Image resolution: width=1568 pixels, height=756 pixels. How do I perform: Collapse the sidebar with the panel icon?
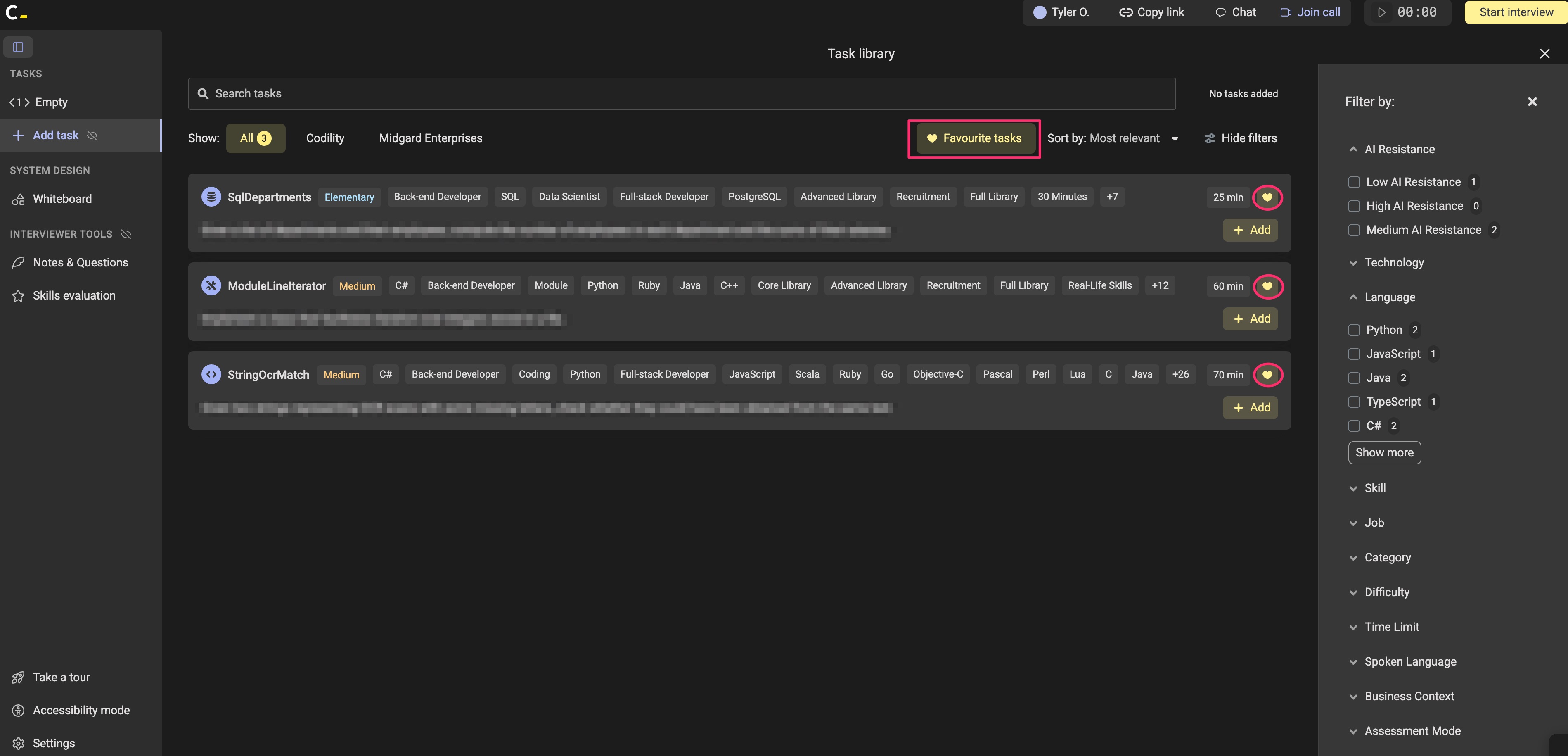coord(18,47)
